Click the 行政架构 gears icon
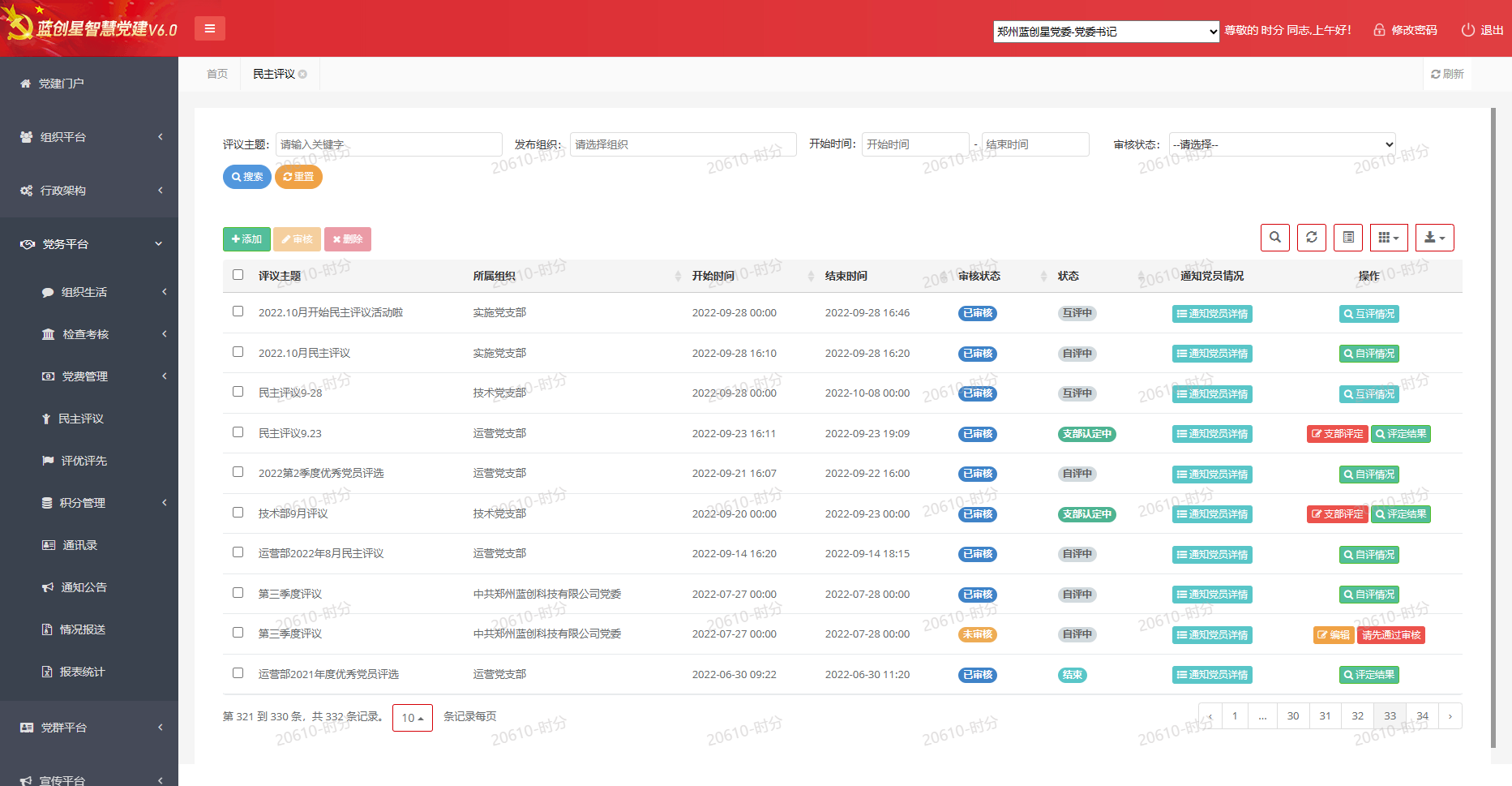This screenshot has width=1512, height=786. [x=26, y=191]
